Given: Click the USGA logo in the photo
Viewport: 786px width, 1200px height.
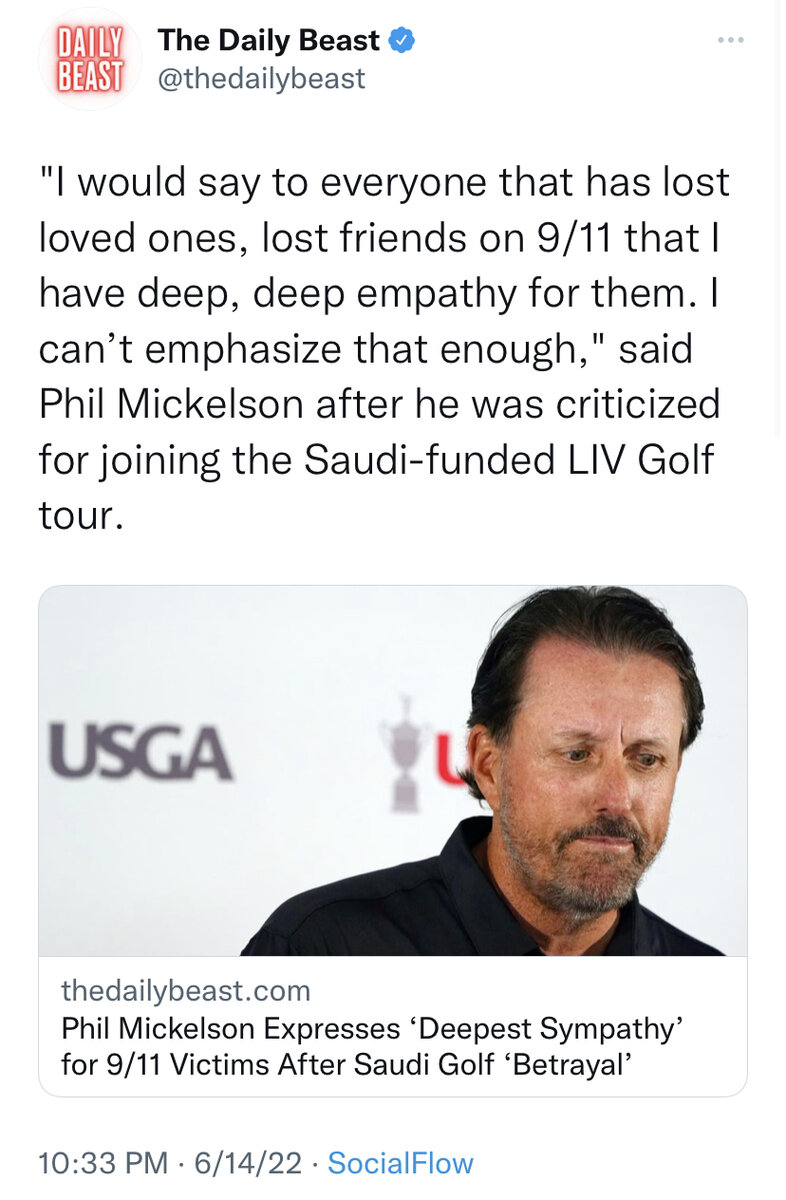Looking at the screenshot, I should tap(140, 753).
